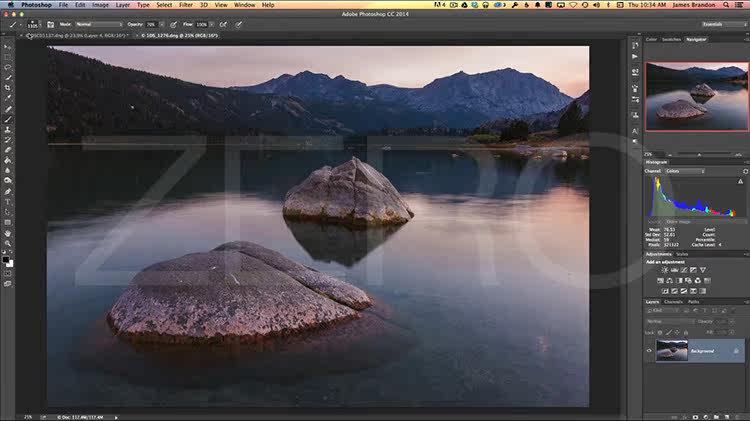Select the Rectangle shape tool
This screenshot has width=750, height=421.
(8, 222)
